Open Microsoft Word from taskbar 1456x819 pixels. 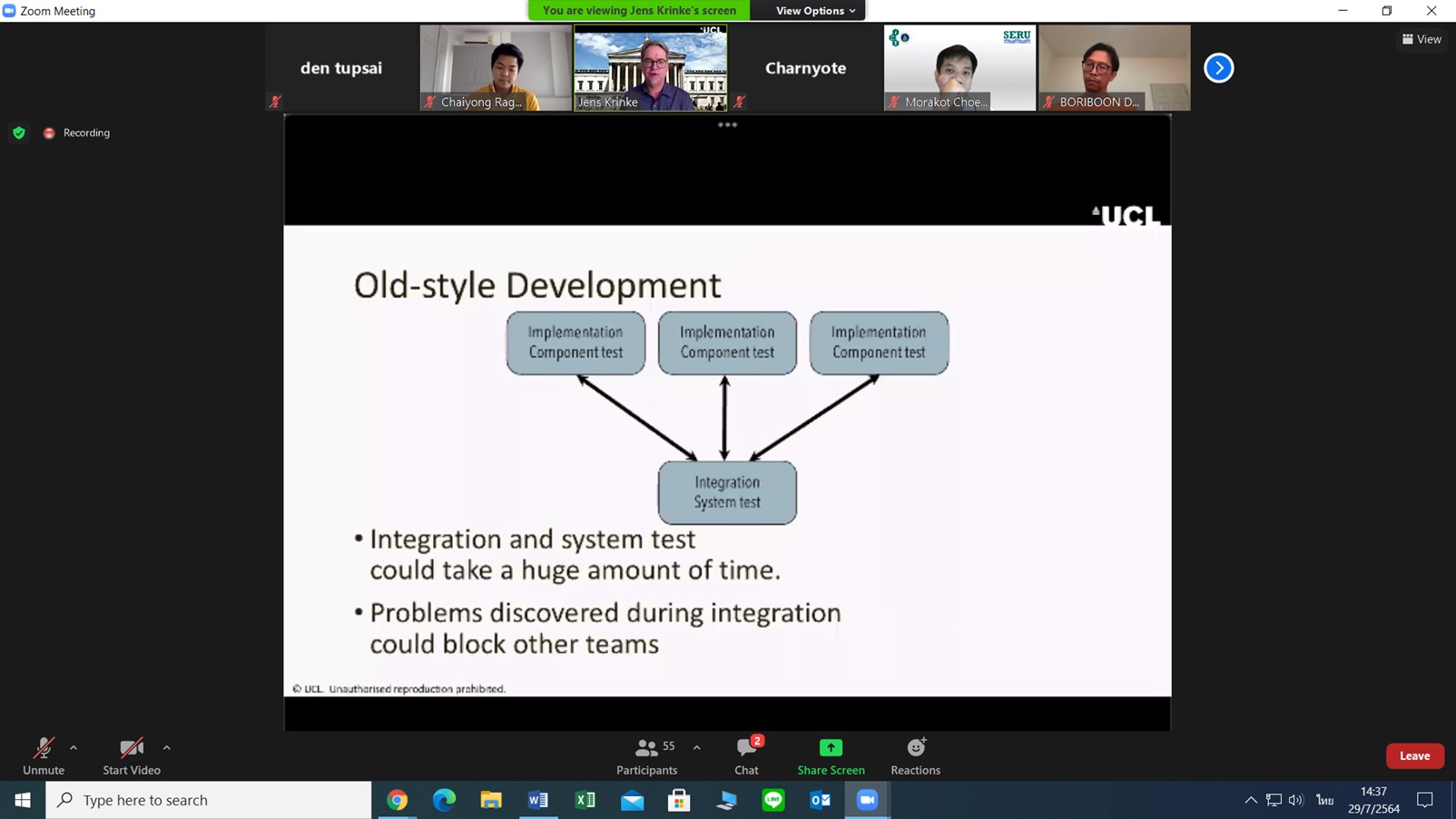coord(538,800)
